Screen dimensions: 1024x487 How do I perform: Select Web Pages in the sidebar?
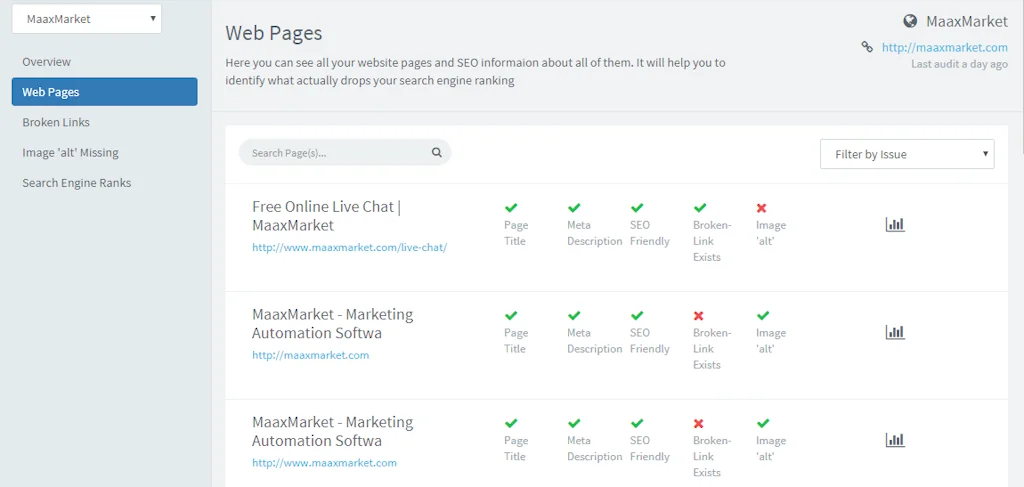104,92
